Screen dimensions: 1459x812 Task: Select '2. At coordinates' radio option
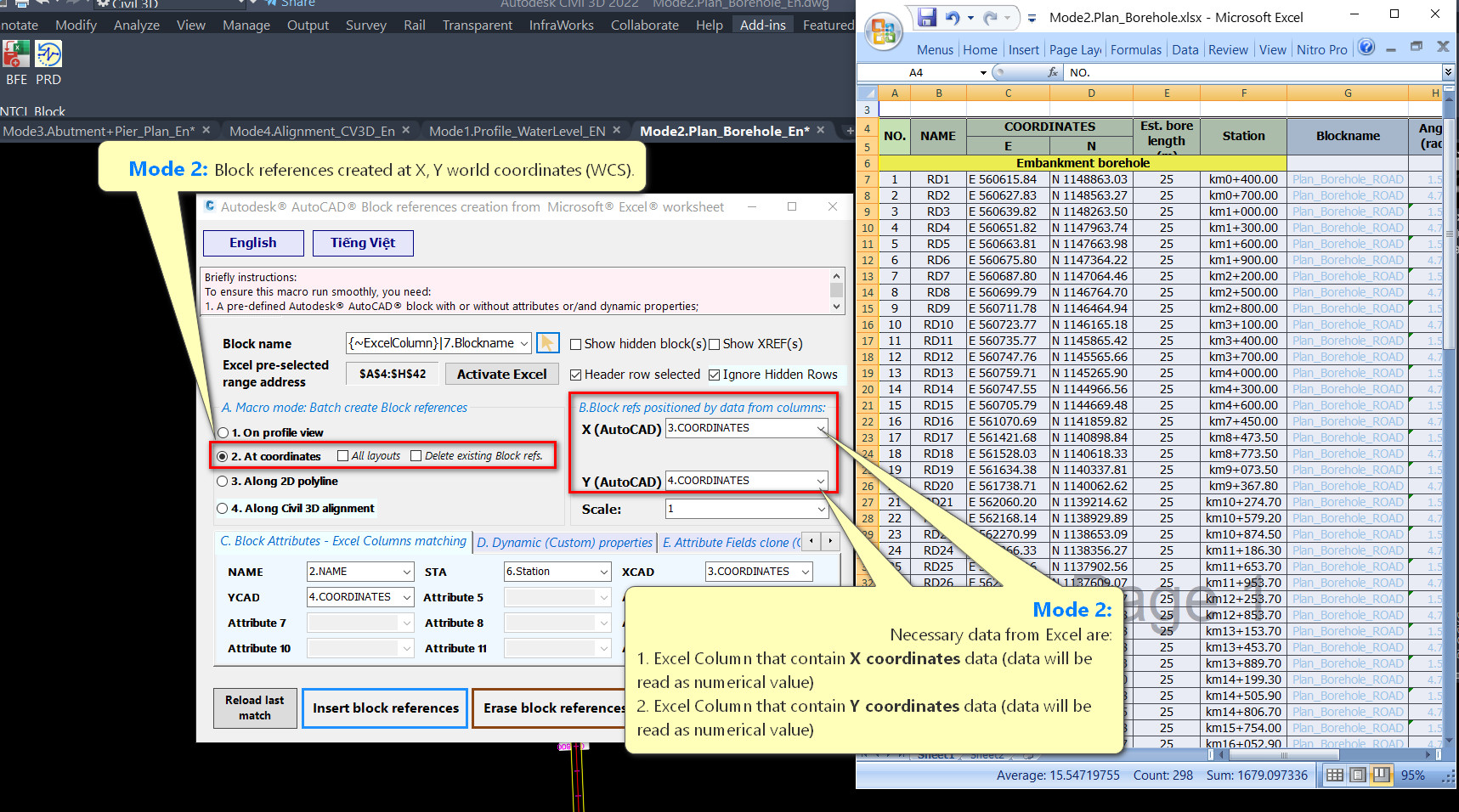tap(223, 457)
